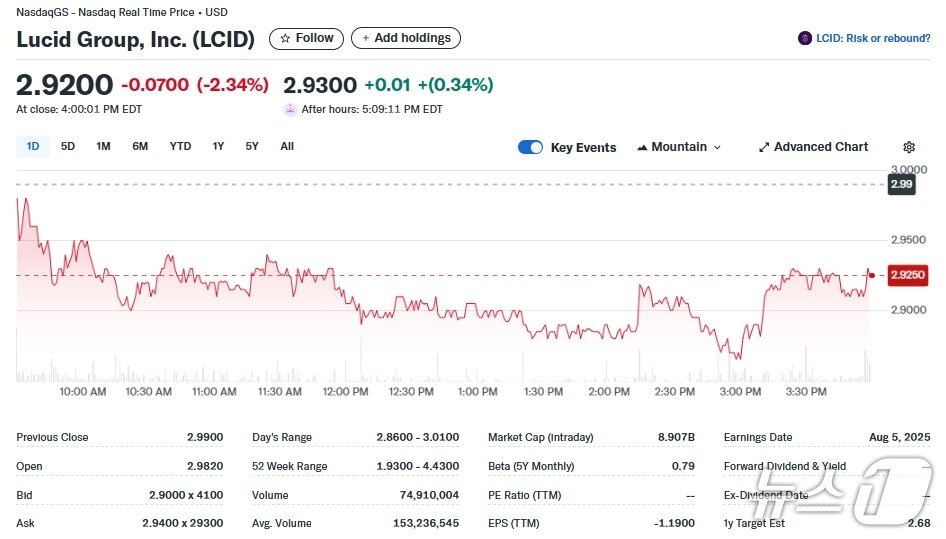Click the 2.9250 current price chart marker
Screen dimensions: 946x539
[907, 274]
